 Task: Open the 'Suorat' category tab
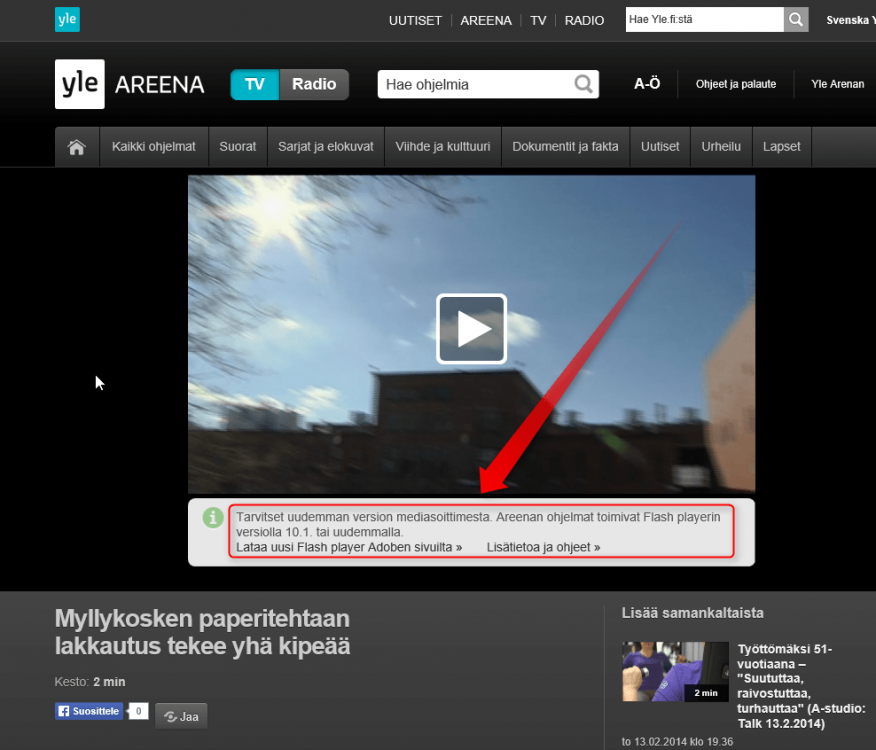point(237,147)
